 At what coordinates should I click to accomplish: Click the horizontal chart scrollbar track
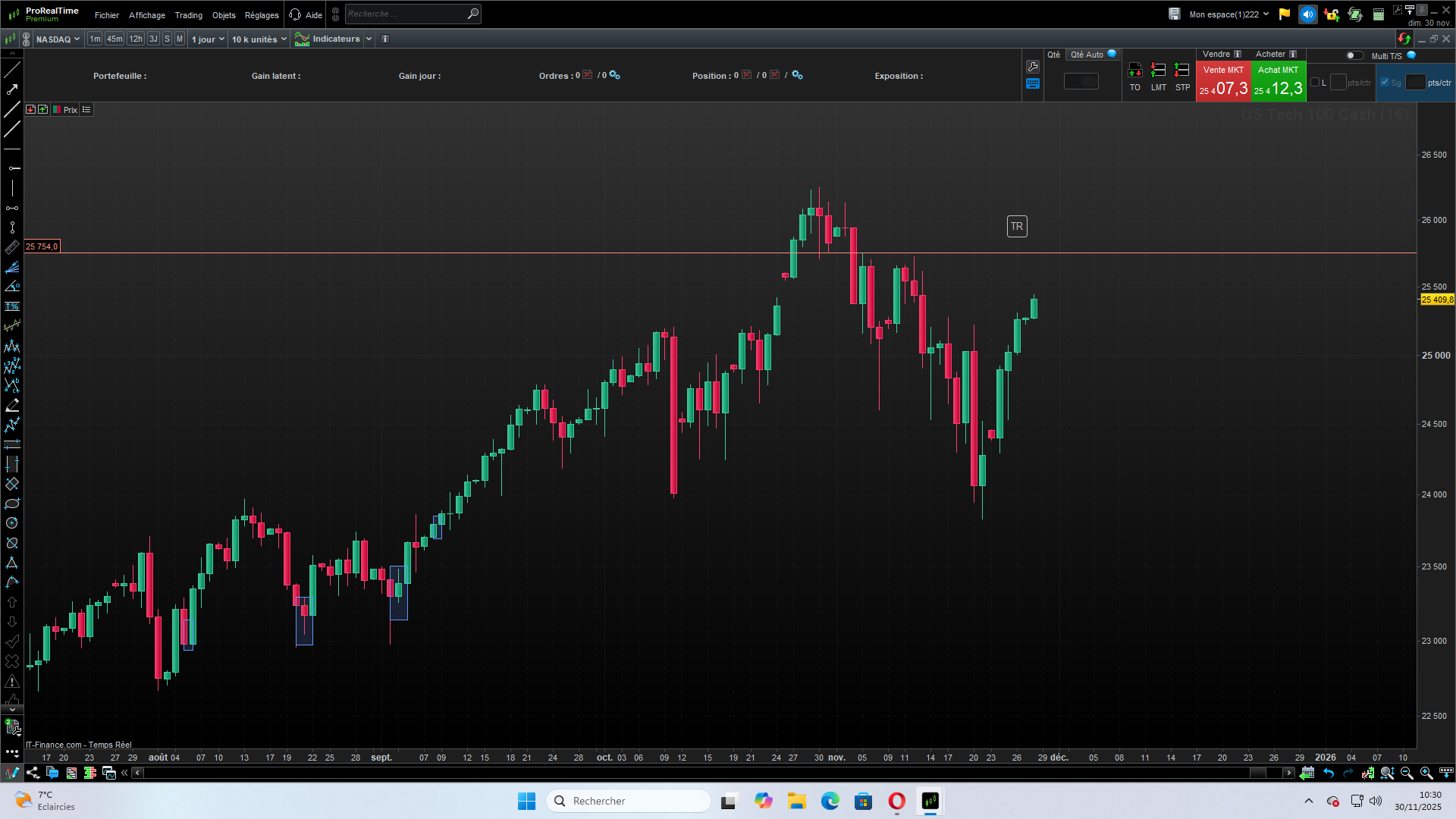pyautogui.click(x=696, y=773)
